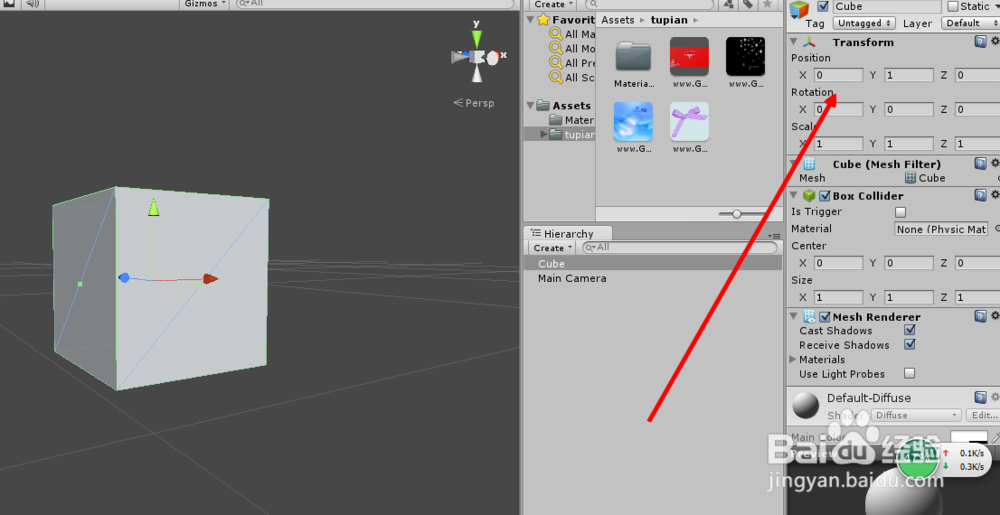This screenshot has width=1000, height=515.
Task: Click the Box Collider Material None field
Action: 941,229
